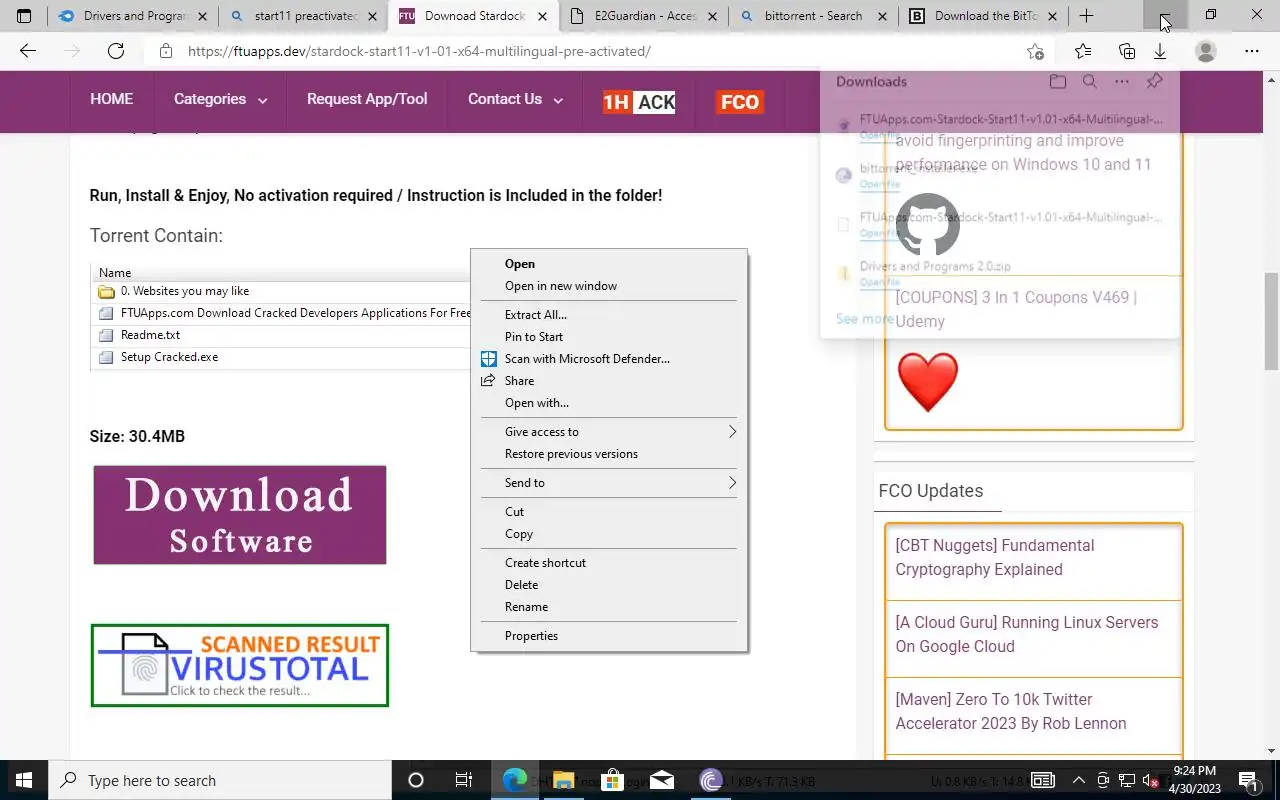Click the search icon in the Downloads panel
The image size is (1280, 800).
click(x=1090, y=82)
